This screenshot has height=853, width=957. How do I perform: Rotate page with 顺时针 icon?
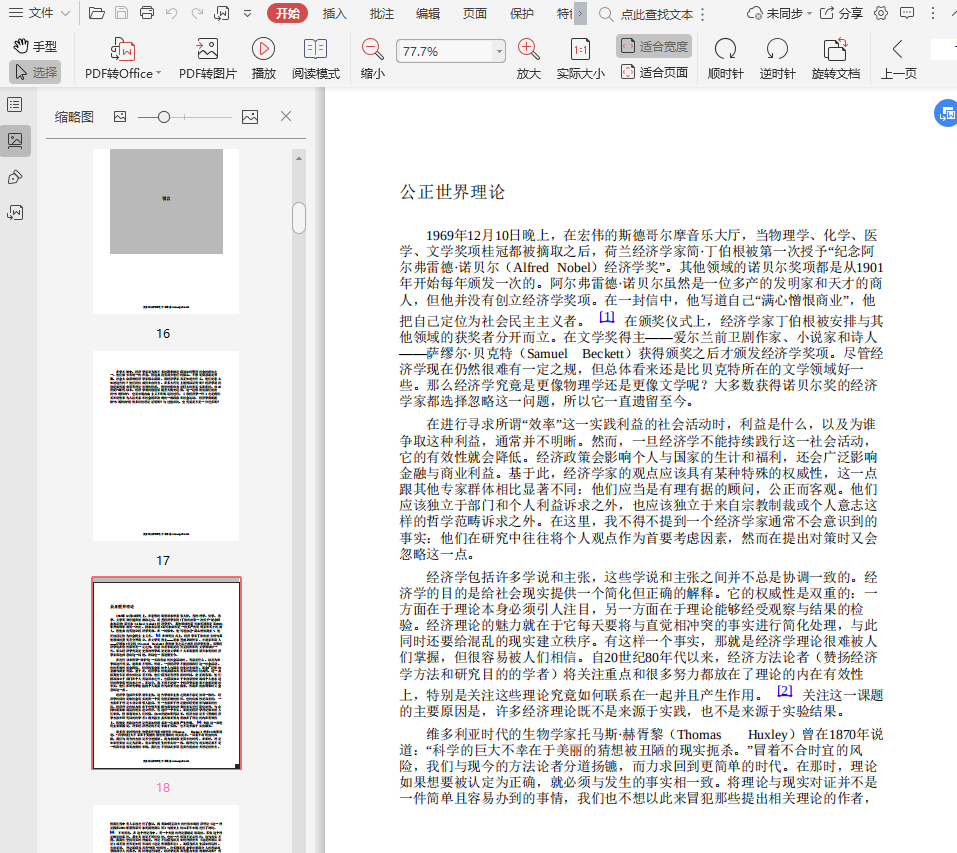pos(725,50)
